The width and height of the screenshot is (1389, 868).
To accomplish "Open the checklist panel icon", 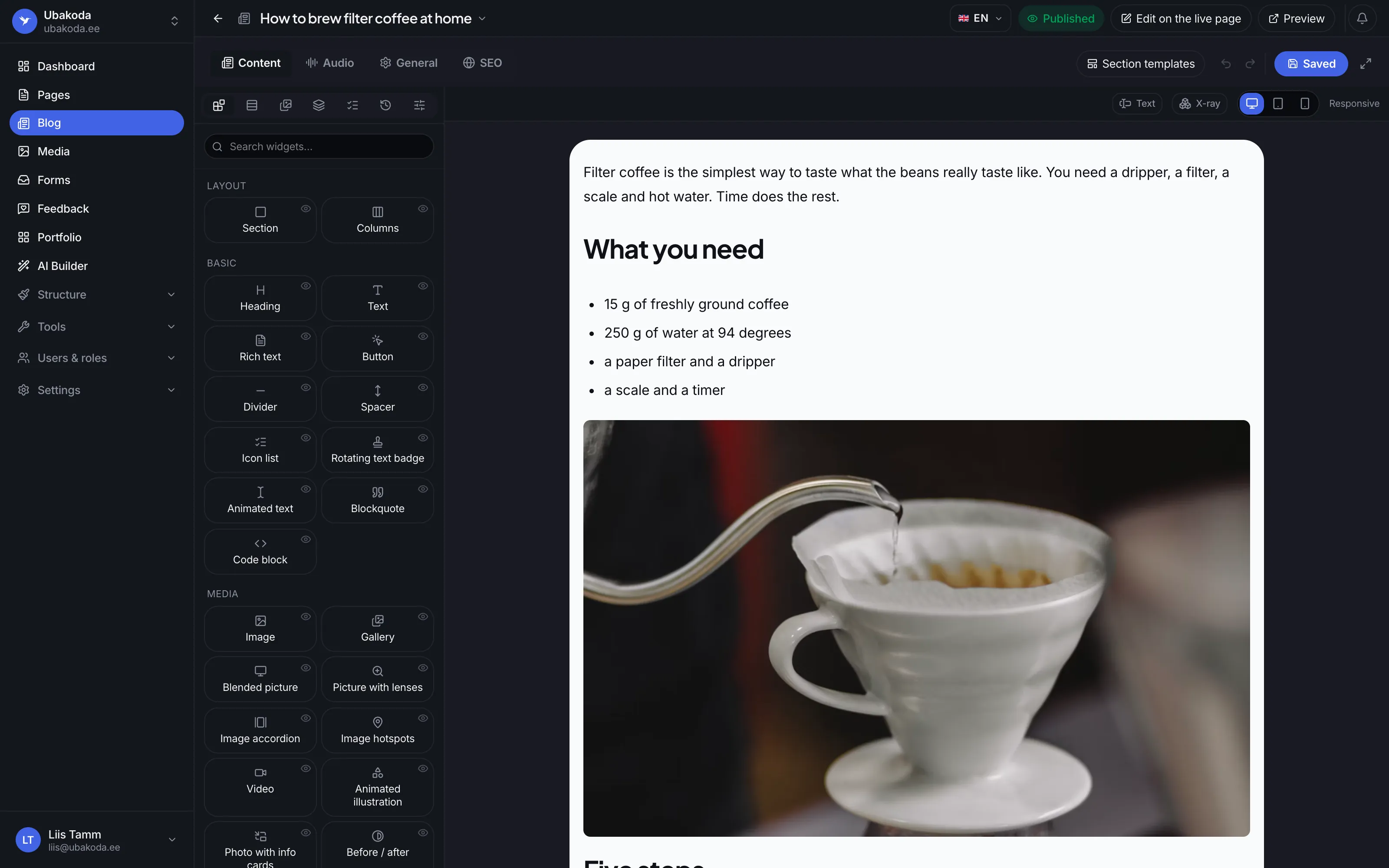I will [352, 105].
